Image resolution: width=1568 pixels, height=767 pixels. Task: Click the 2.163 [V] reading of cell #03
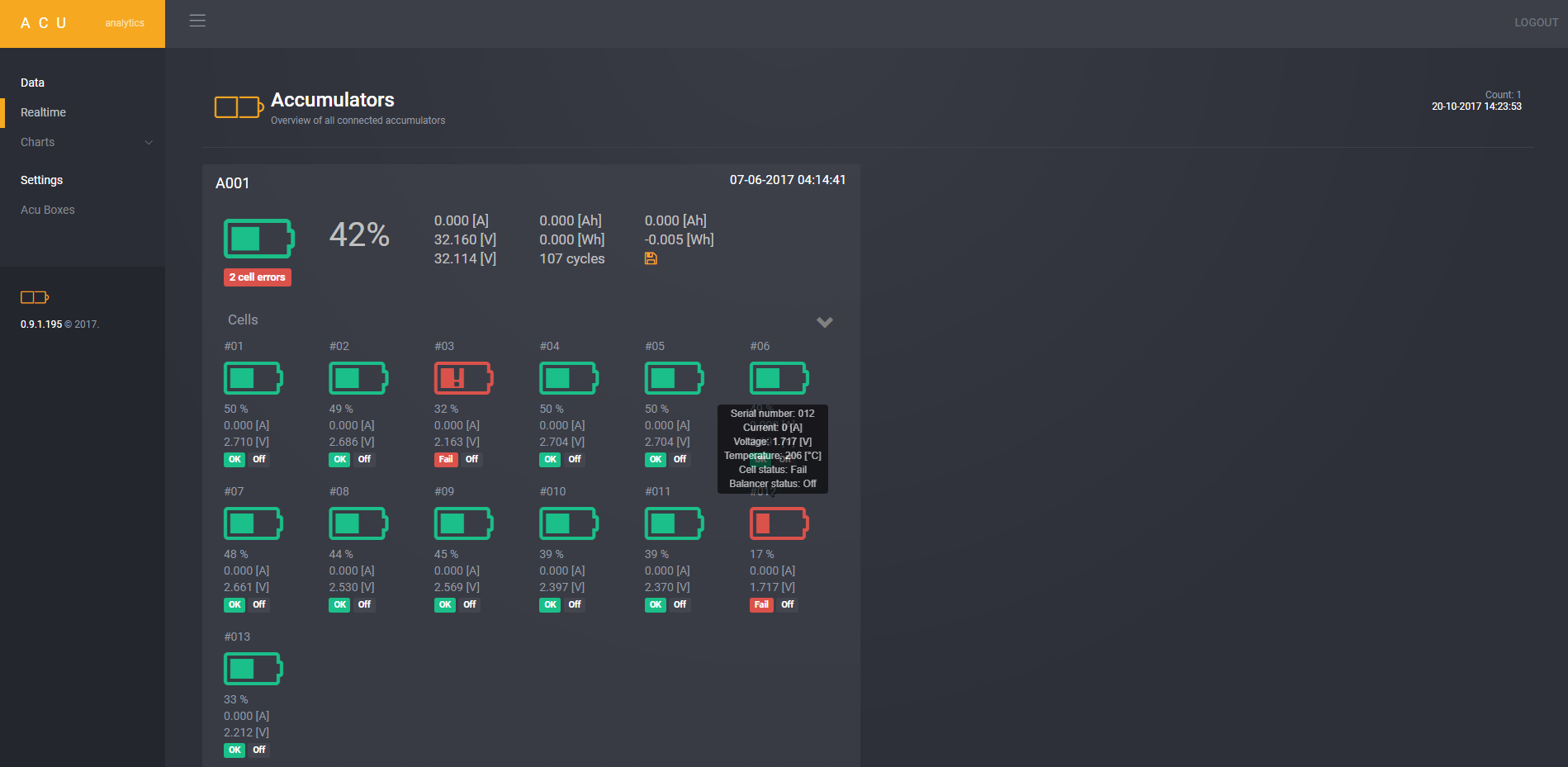pos(457,442)
